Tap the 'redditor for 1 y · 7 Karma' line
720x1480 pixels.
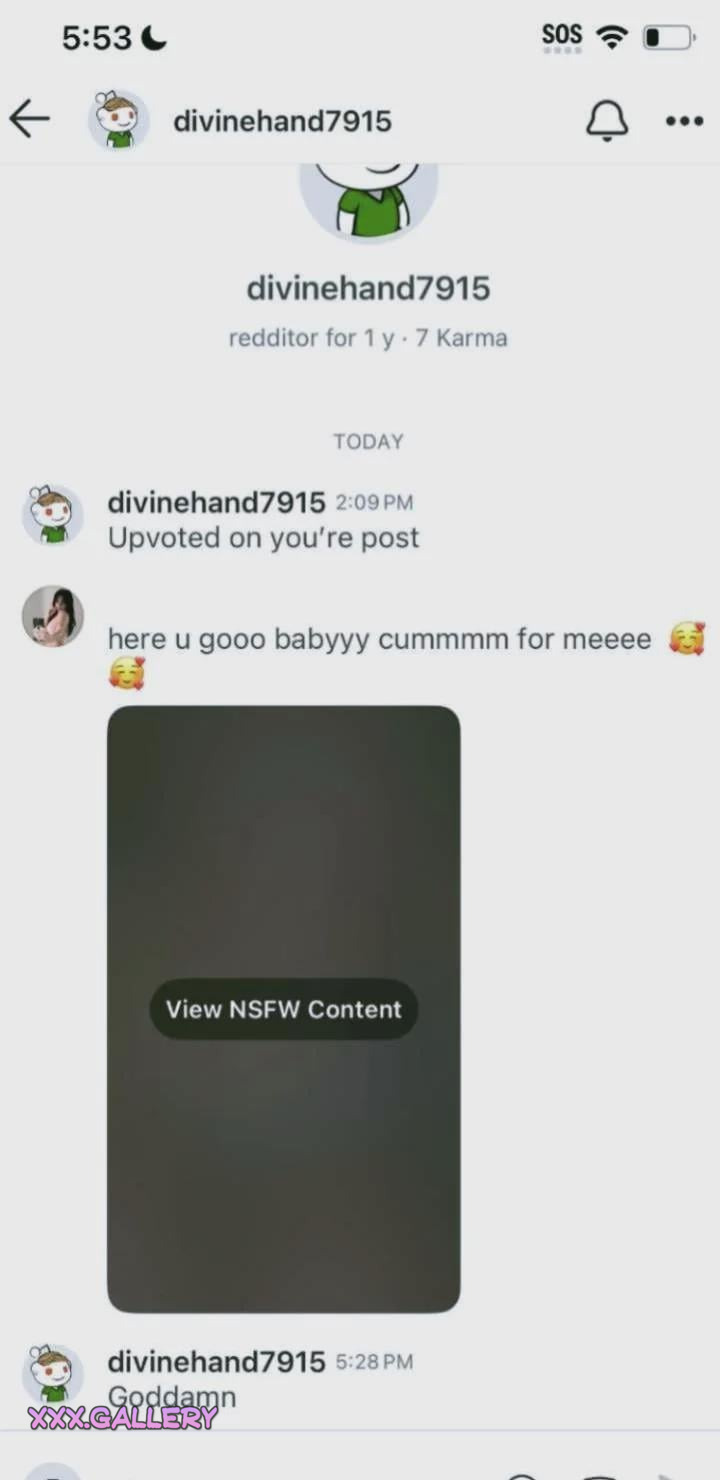(368, 338)
